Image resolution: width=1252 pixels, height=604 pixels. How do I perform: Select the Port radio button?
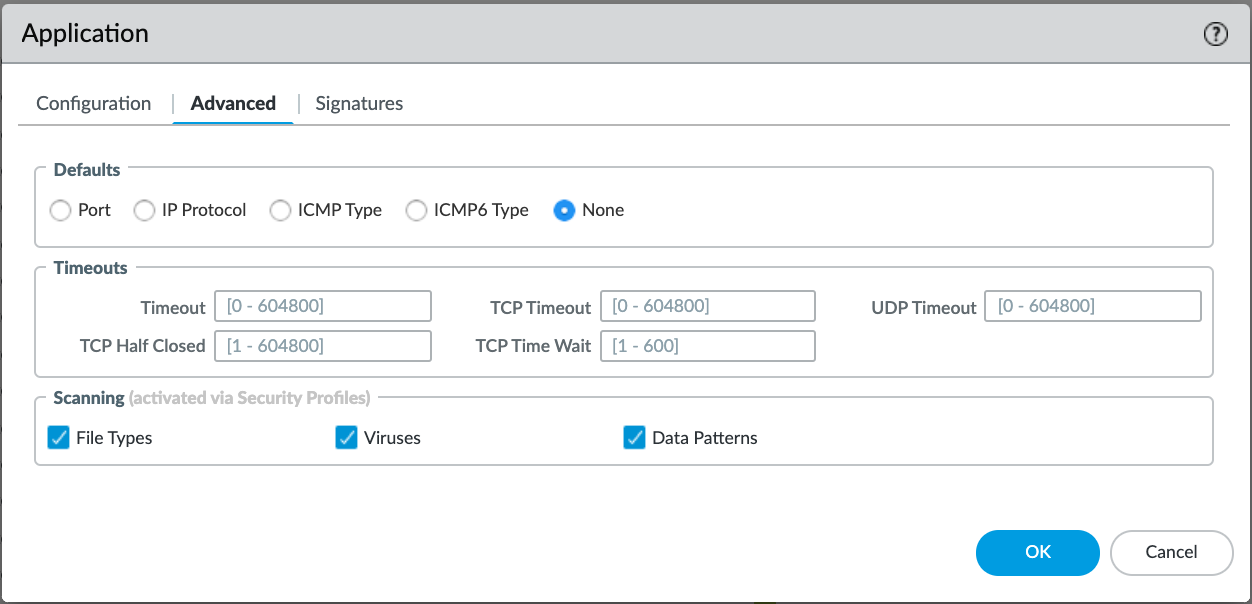[x=61, y=211]
